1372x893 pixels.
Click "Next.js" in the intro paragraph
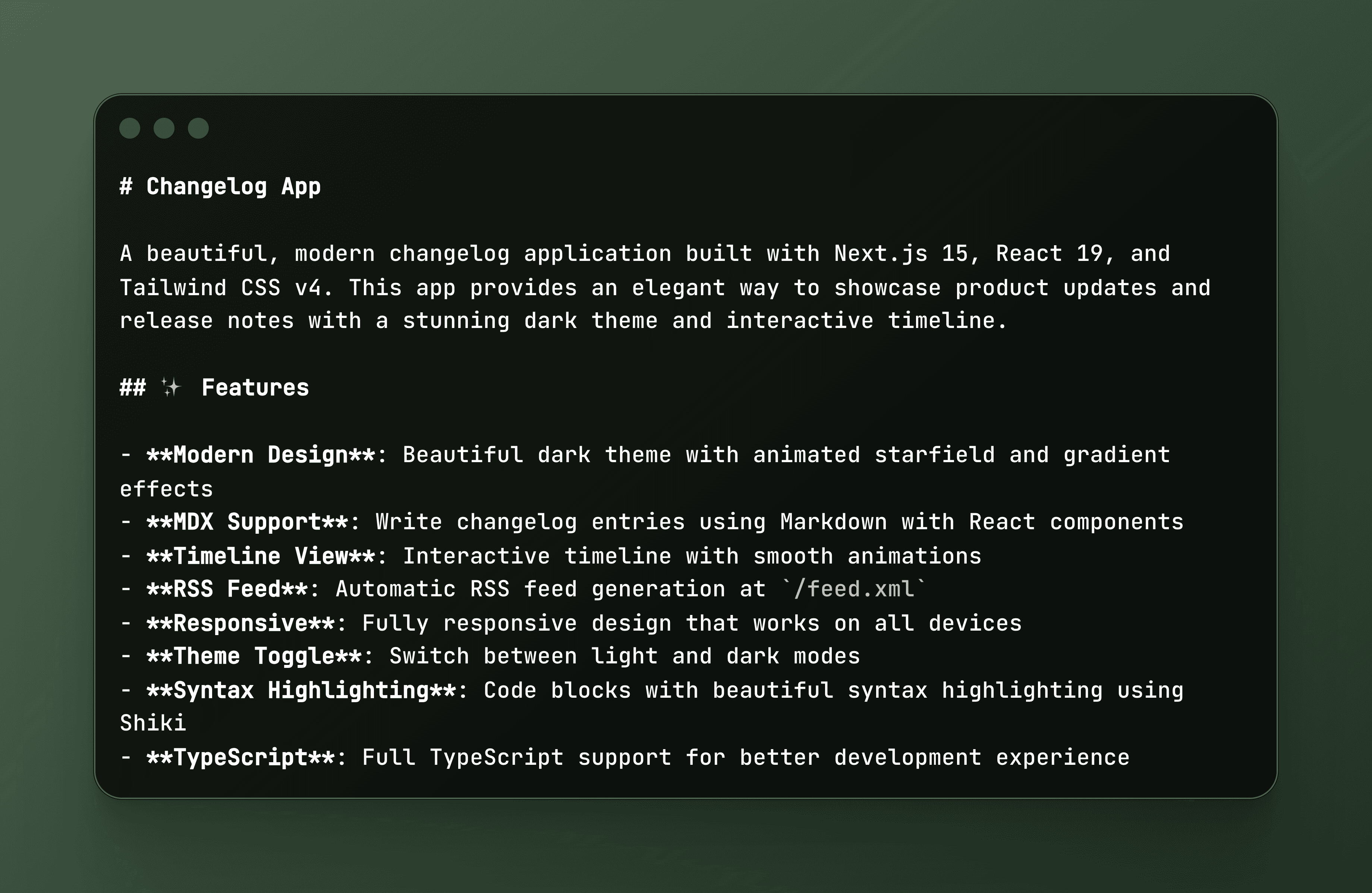(x=881, y=253)
